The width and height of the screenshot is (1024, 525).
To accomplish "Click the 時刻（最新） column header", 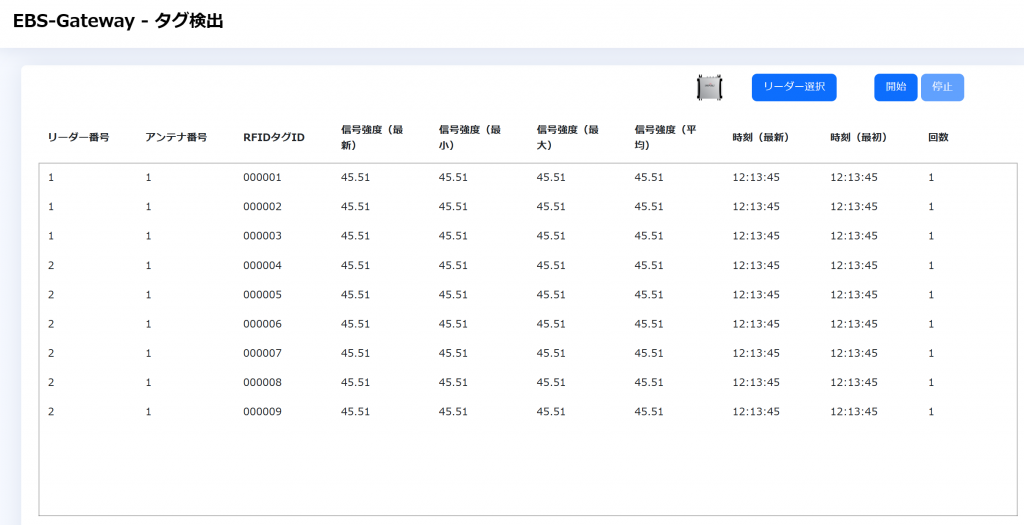I will [x=761, y=137].
